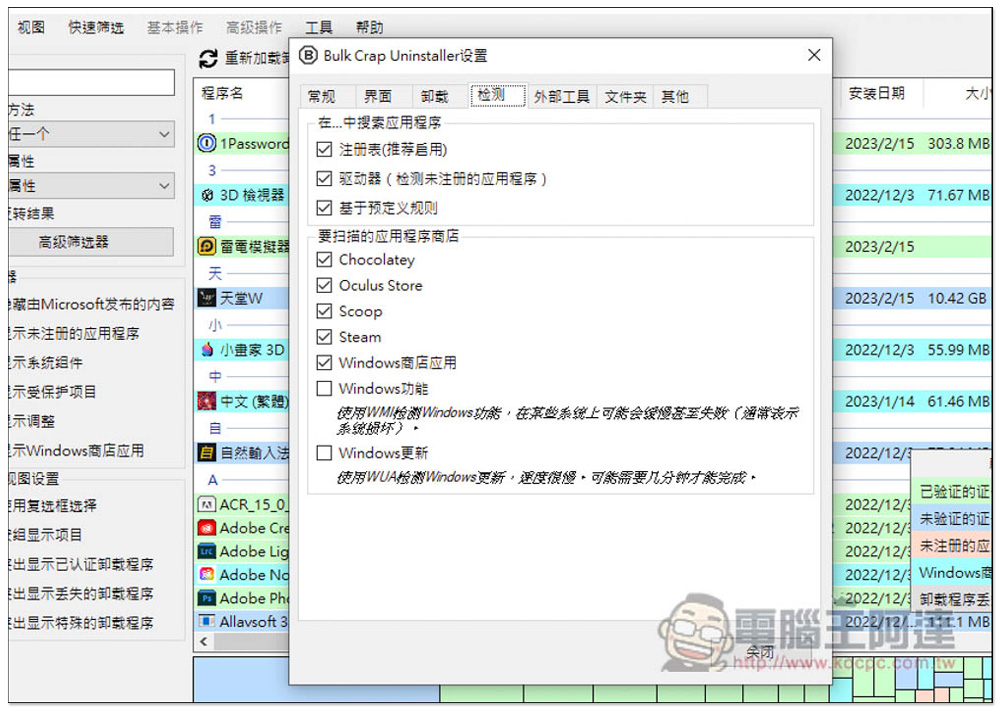1000x711 pixels.
Task: Switch to the 常规 tab
Action: tap(321, 96)
